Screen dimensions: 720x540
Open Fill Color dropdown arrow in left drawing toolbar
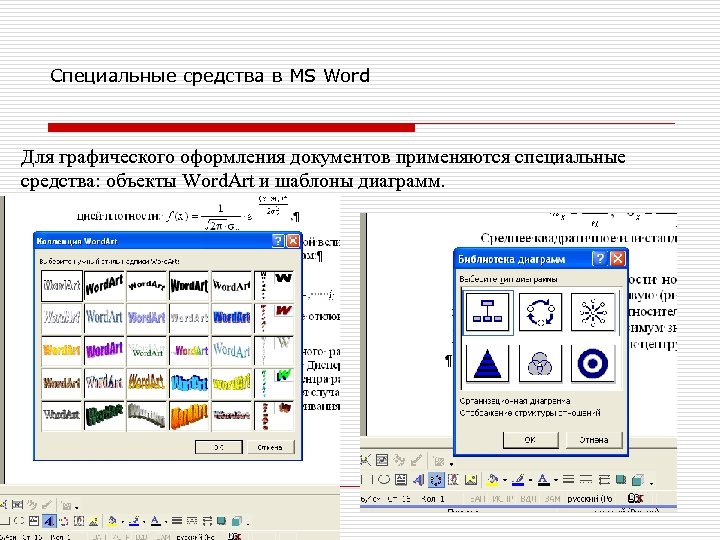pyautogui.click(x=123, y=522)
